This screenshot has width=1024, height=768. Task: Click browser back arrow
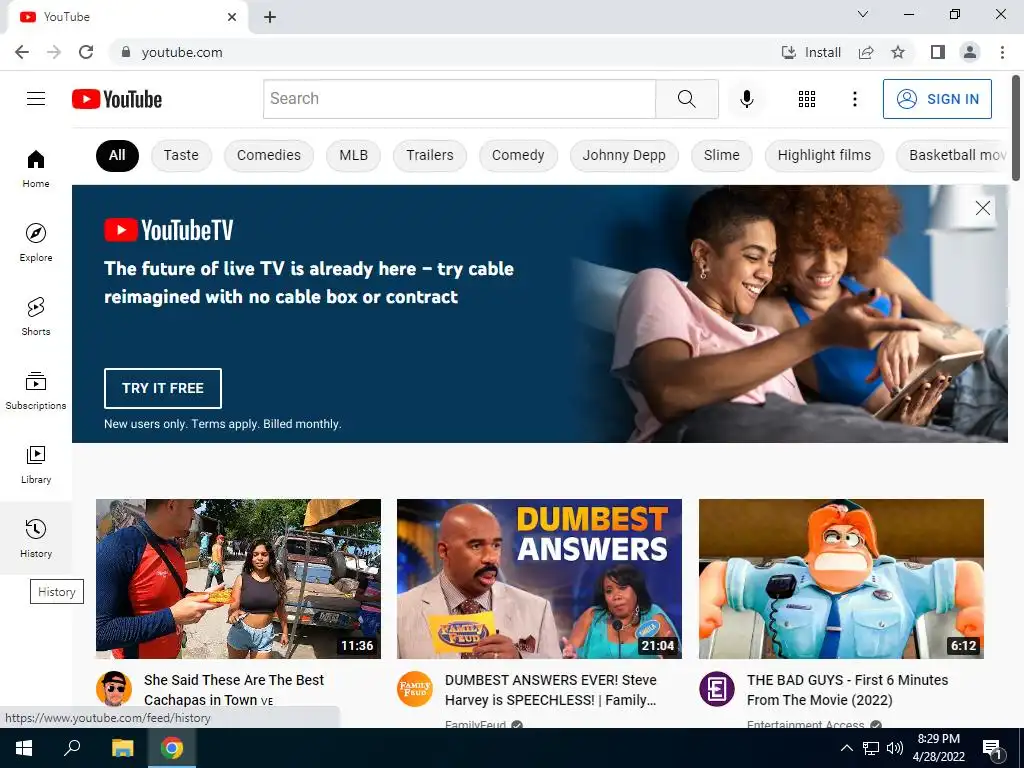[x=22, y=52]
